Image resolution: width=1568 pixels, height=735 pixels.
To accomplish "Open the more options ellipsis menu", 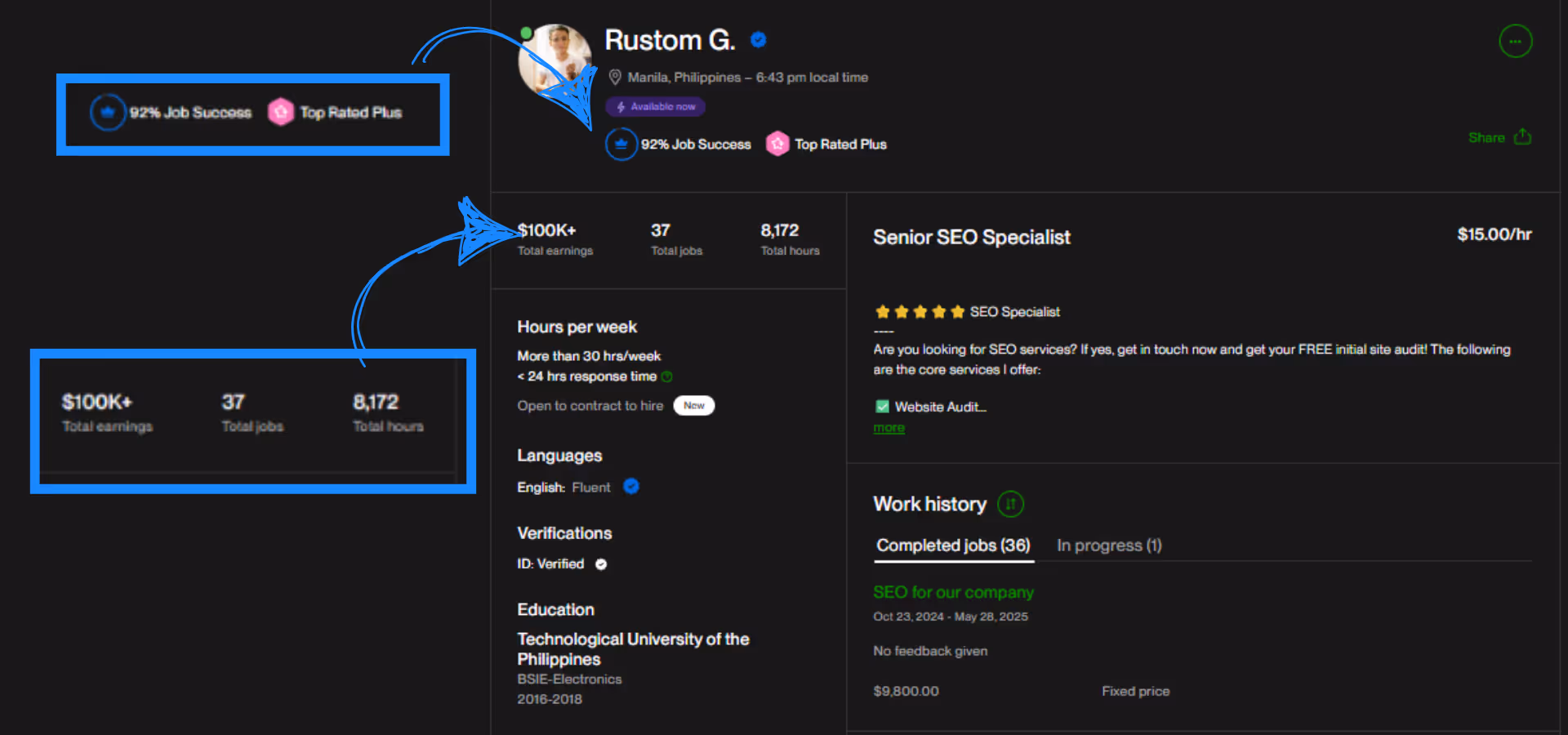I will tap(1515, 41).
